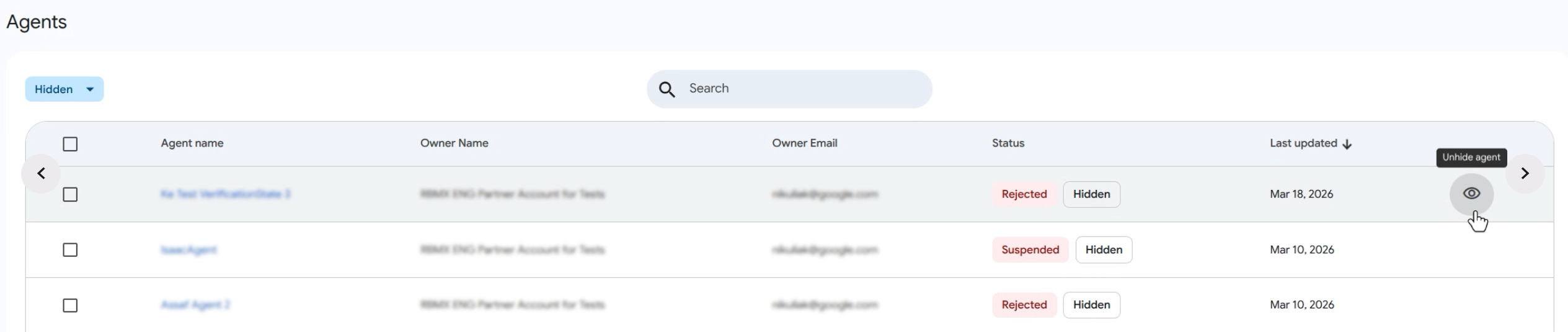Check the box for the Mar 18, 2026 row
Screen dimensions: 1568x332
[70, 195]
